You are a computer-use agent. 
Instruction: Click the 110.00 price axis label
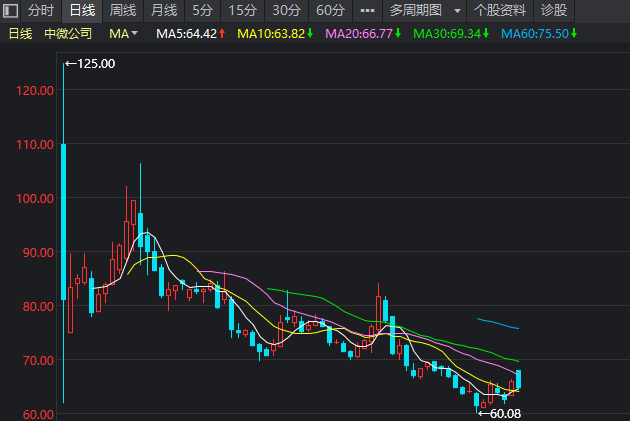point(35,144)
